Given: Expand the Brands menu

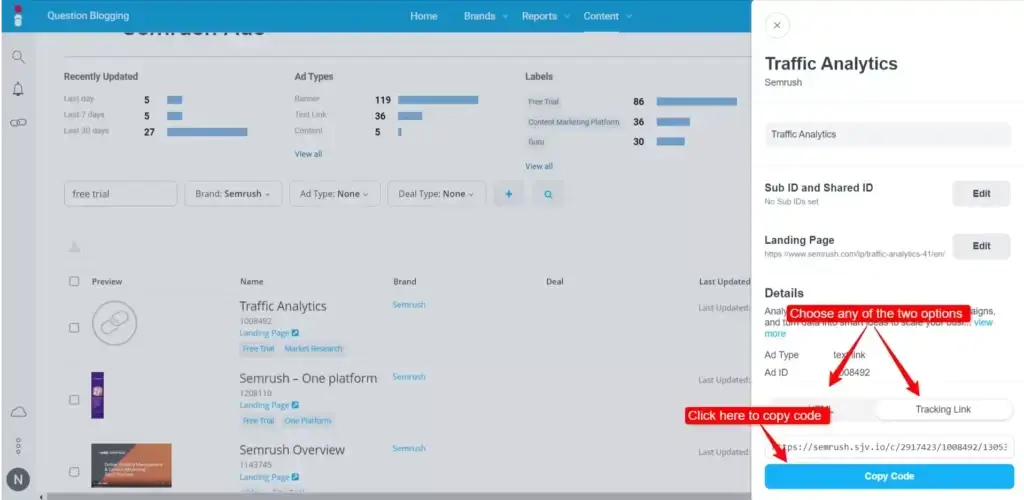Looking at the screenshot, I should pyautogui.click(x=486, y=16).
